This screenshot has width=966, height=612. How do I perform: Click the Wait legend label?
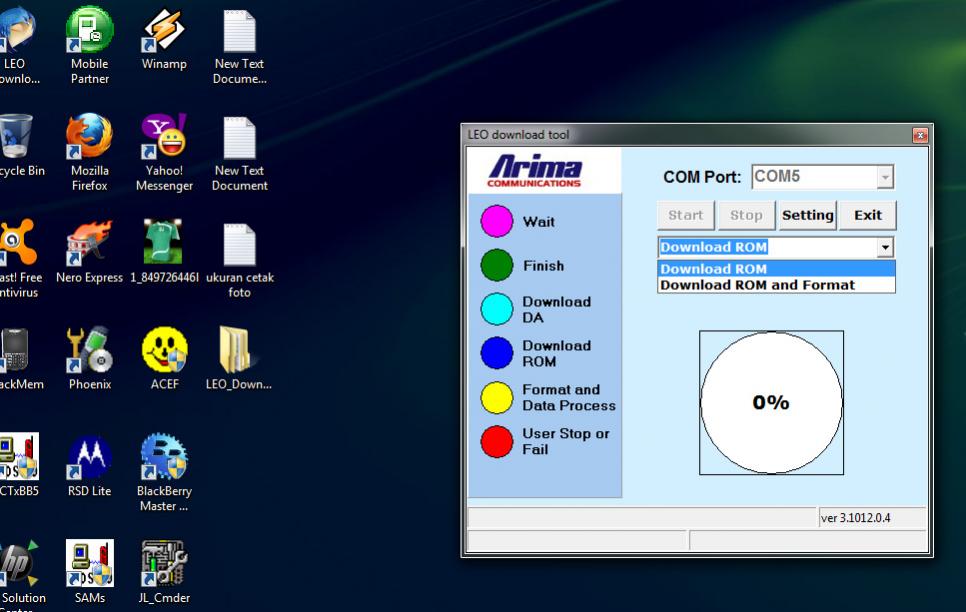tap(538, 222)
